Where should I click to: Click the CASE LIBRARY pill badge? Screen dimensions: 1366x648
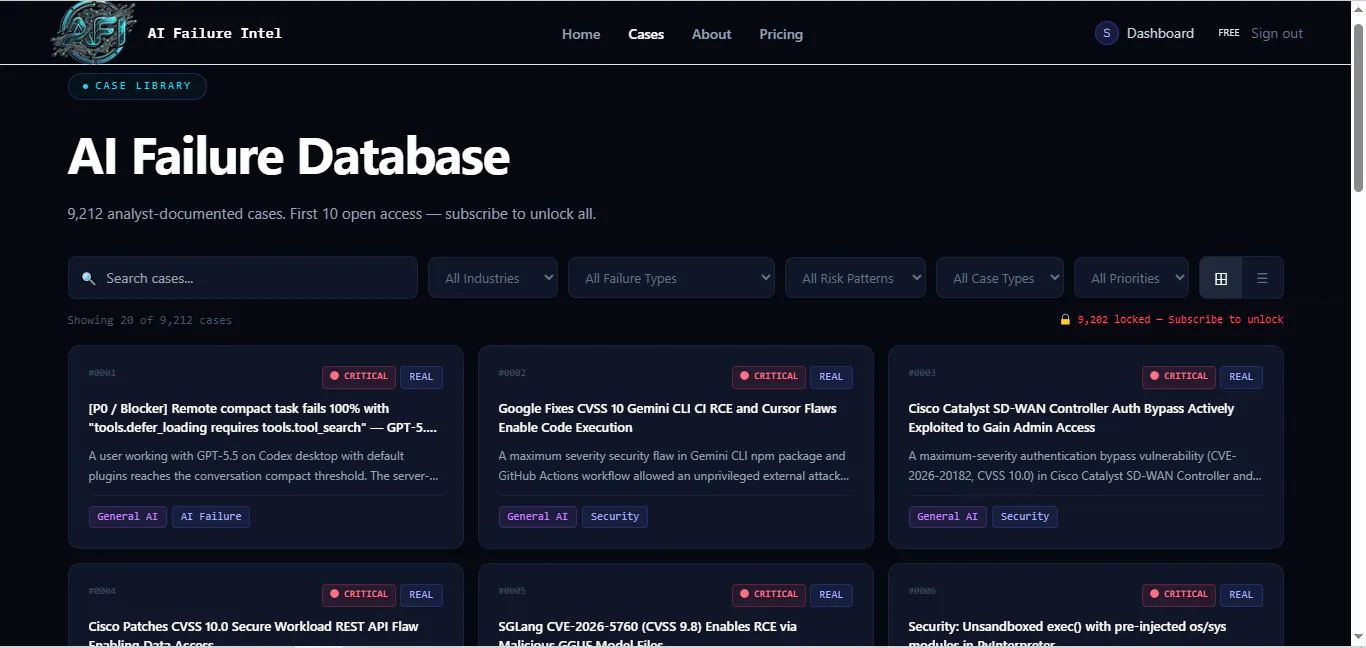(137, 86)
